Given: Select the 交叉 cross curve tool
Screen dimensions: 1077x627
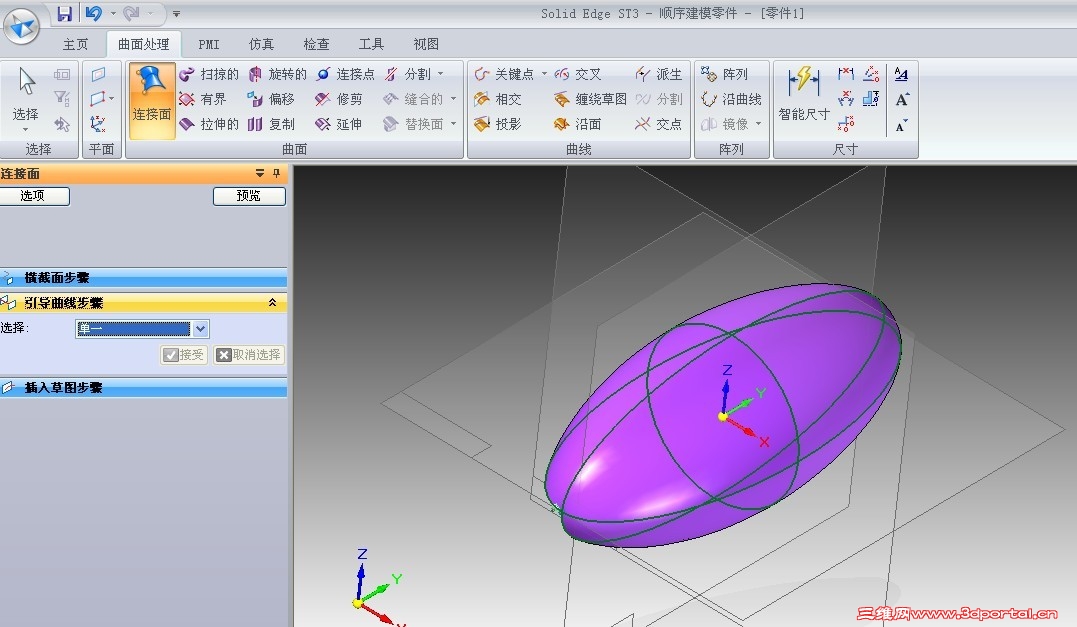Looking at the screenshot, I should coord(578,74).
